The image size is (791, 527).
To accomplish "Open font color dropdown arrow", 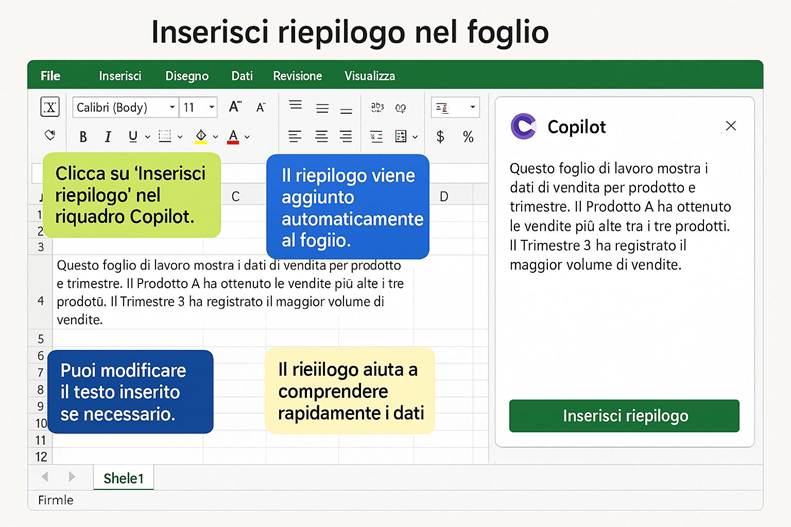I will click(x=247, y=137).
